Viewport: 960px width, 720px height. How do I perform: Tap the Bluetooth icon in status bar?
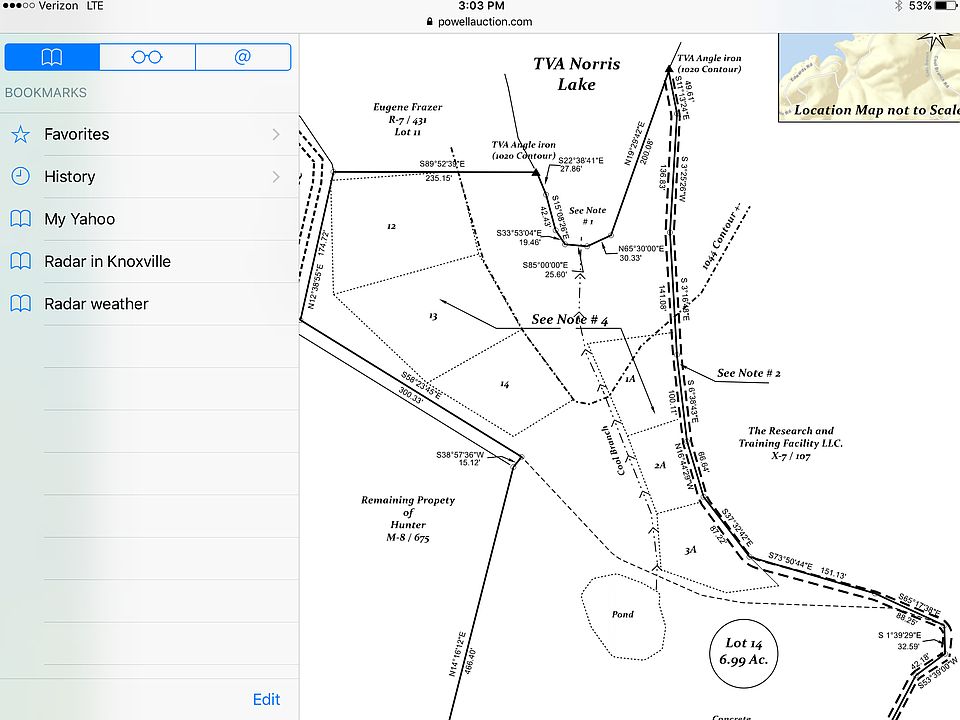point(899,6)
